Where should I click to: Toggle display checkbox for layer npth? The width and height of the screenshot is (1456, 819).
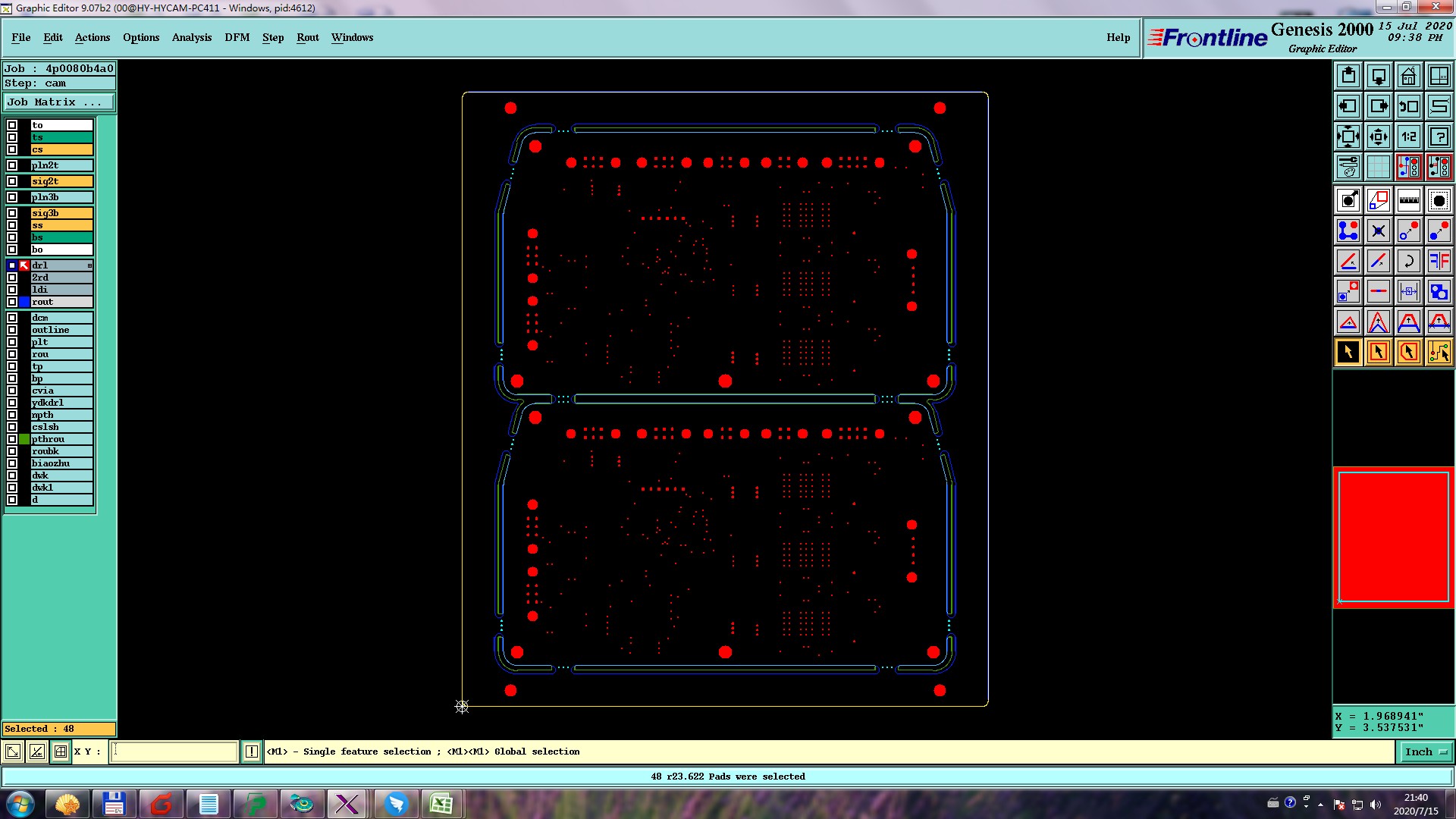coord(12,415)
